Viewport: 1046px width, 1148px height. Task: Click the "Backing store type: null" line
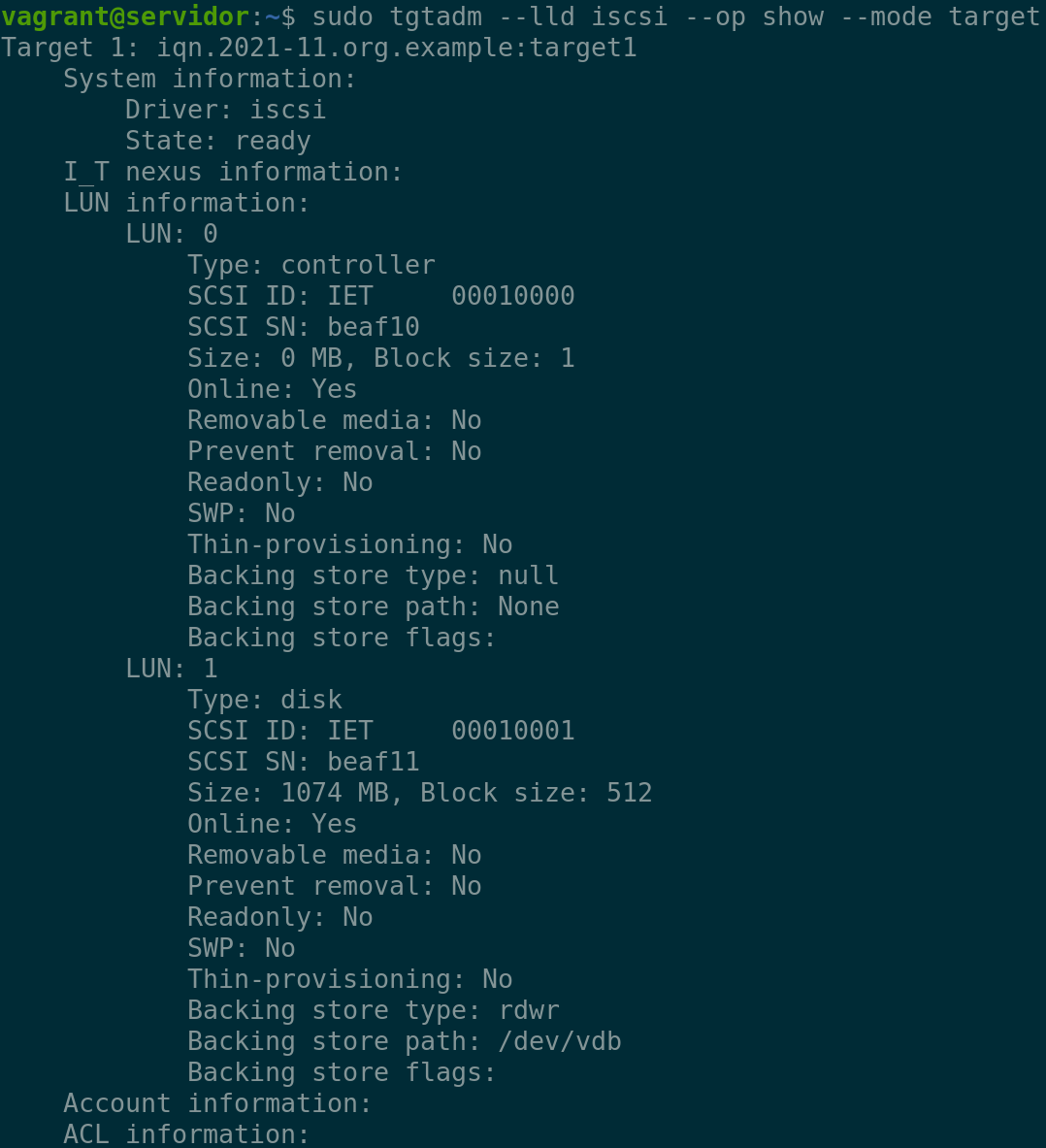373,575
